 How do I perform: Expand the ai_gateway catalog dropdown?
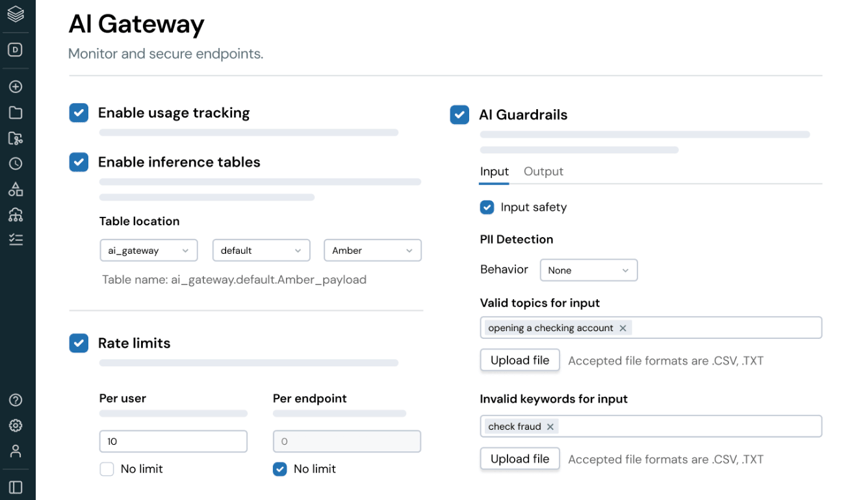coord(148,250)
